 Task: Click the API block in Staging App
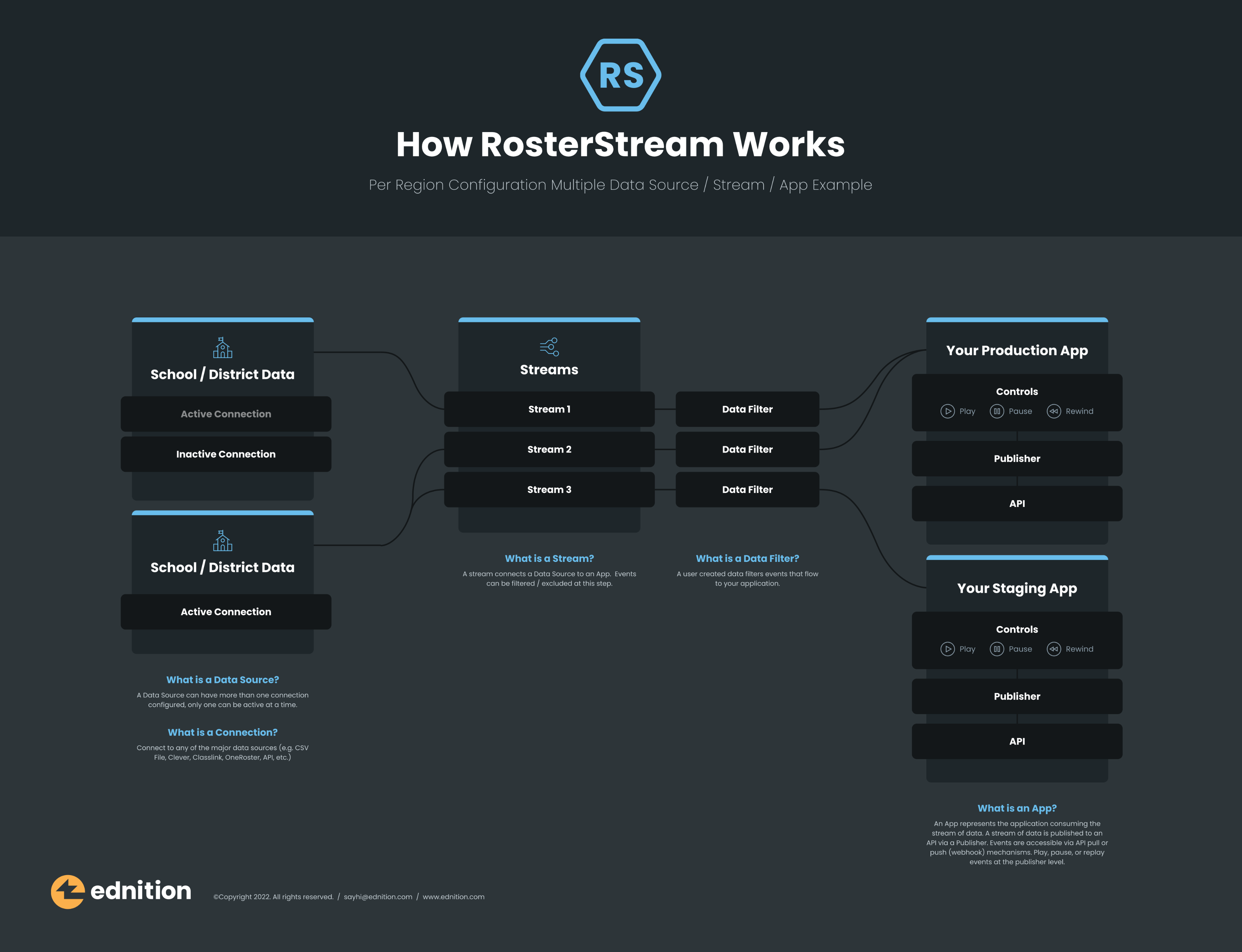[x=1016, y=741]
